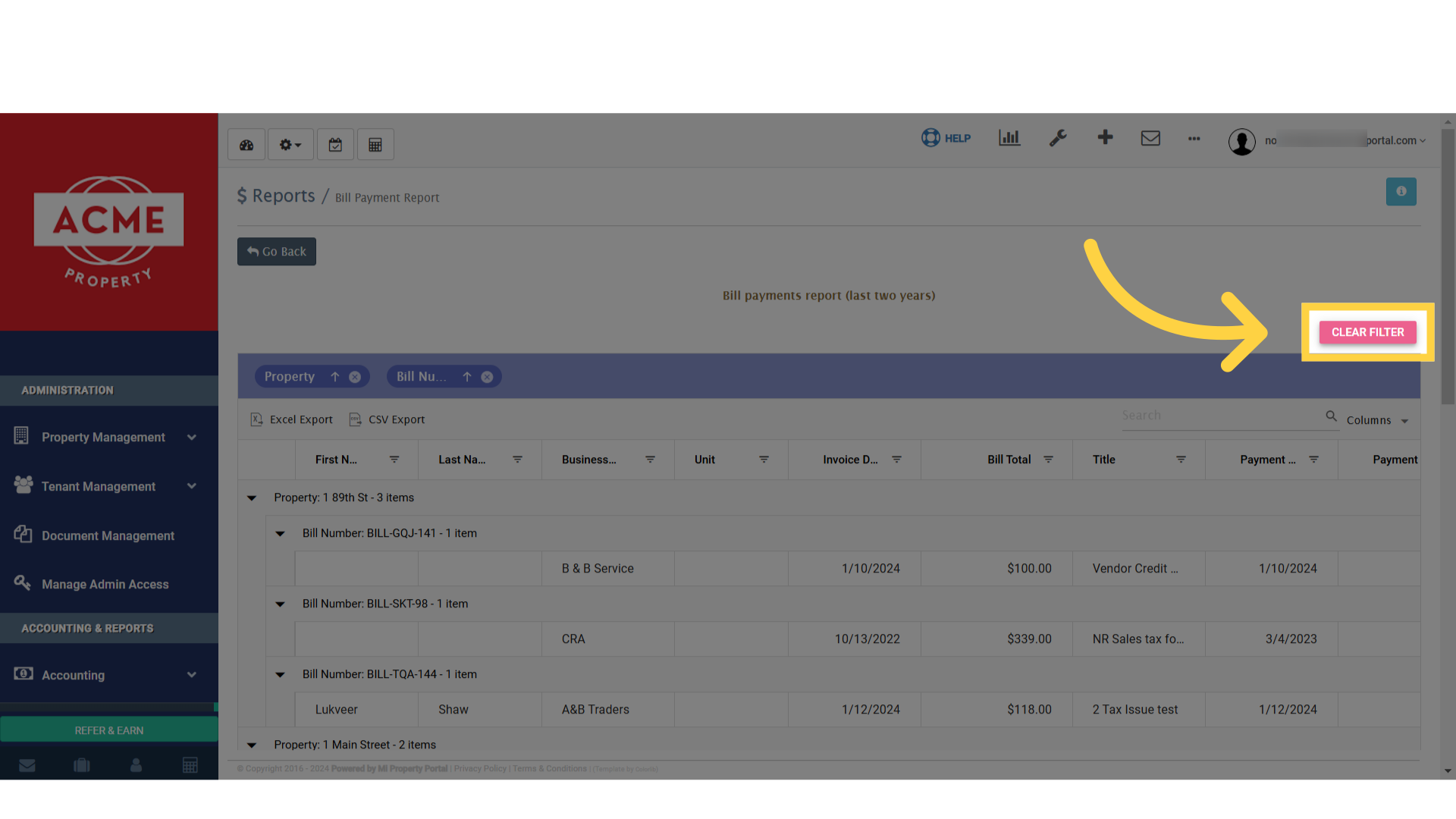Viewport: 1456px width, 819px height.
Task: Remove the Bill Number grouping chip
Action: (487, 377)
